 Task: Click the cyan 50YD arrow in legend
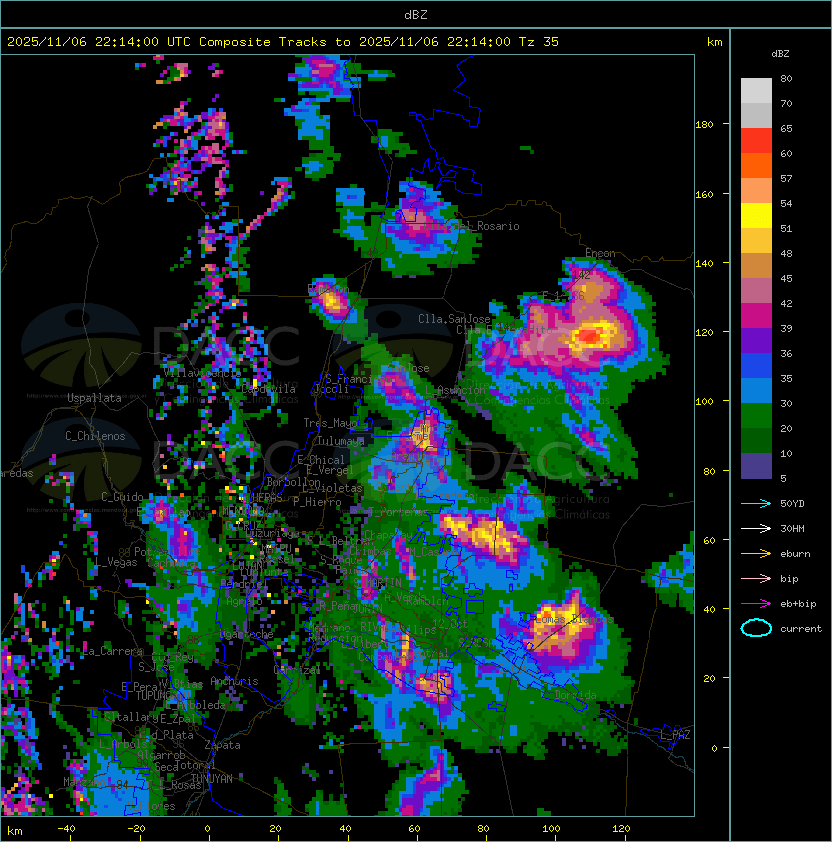click(756, 503)
